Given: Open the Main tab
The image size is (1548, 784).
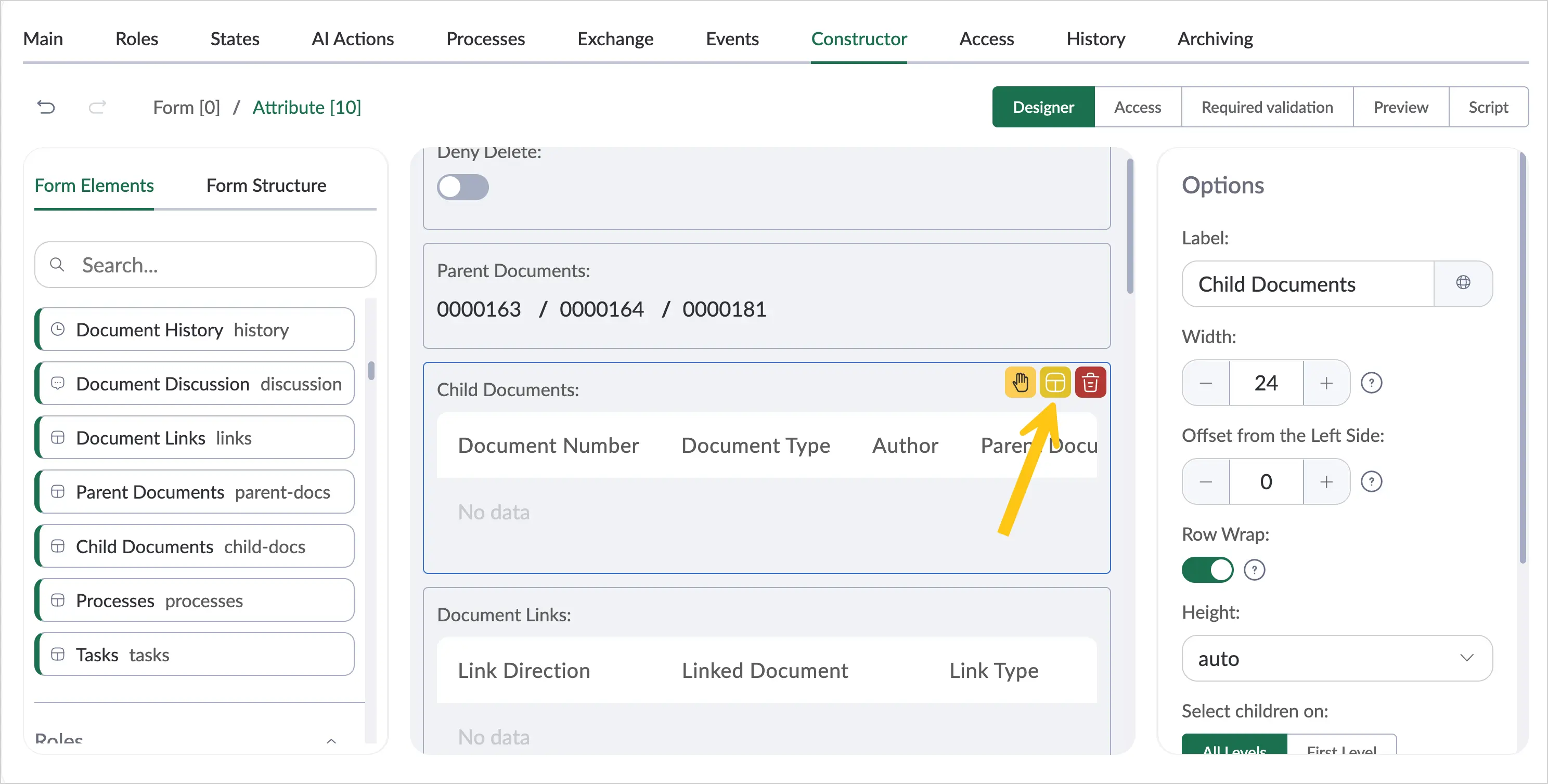Looking at the screenshot, I should pyautogui.click(x=43, y=38).
